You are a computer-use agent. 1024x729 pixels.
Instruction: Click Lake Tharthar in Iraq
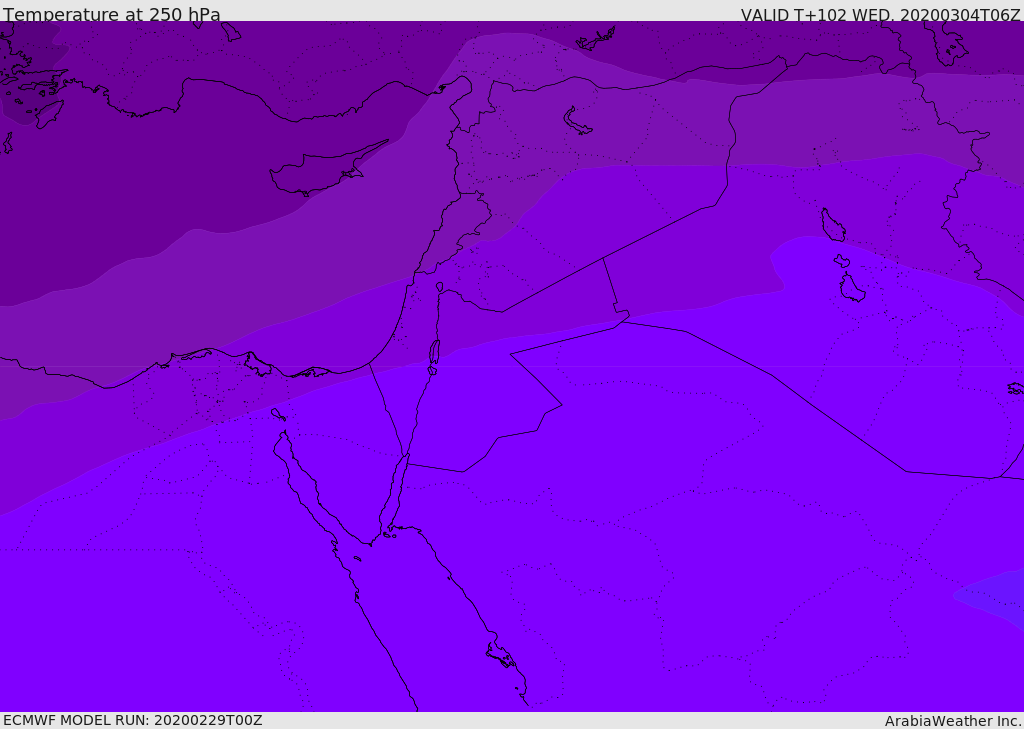point(832,225)
